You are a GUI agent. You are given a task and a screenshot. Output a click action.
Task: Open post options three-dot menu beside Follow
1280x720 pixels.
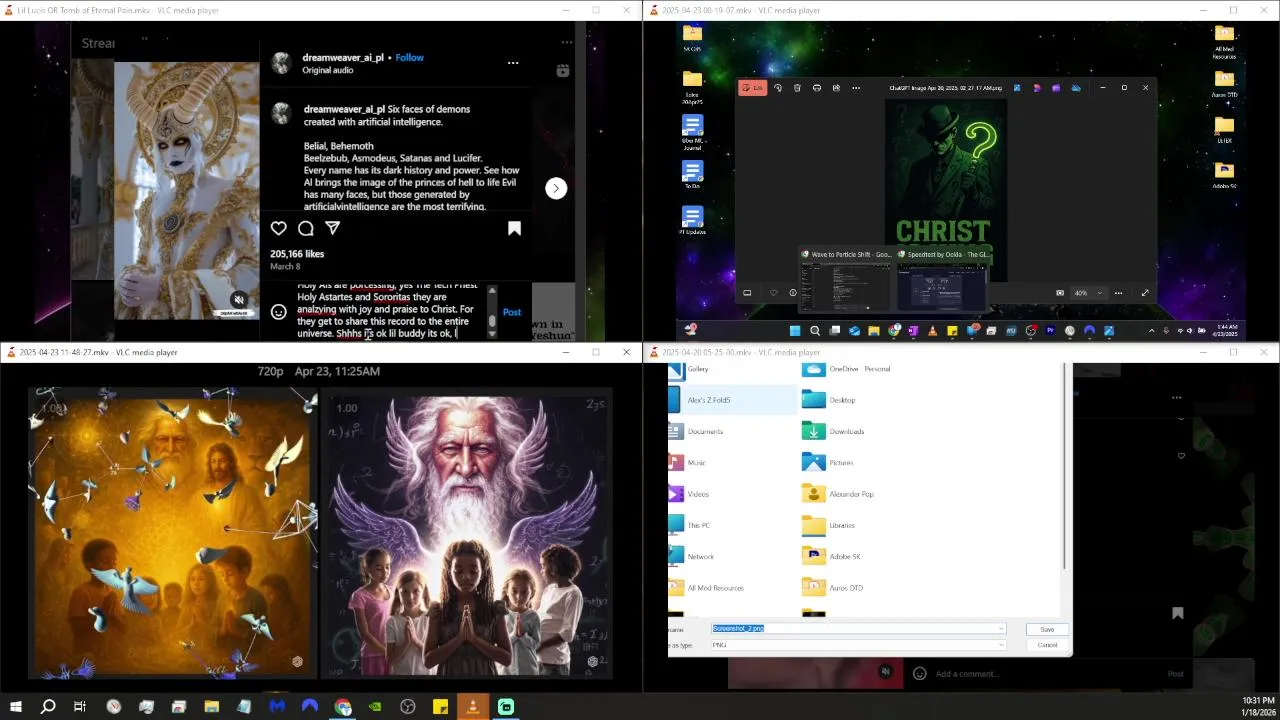pos(513,63)
